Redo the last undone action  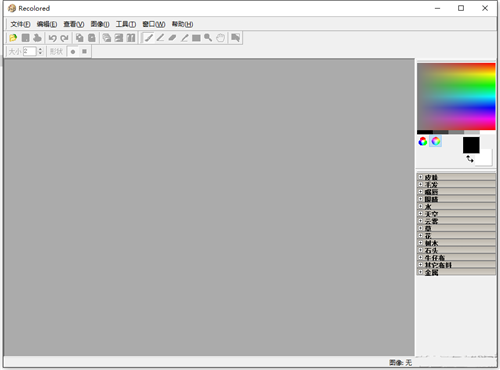point(64,38)
